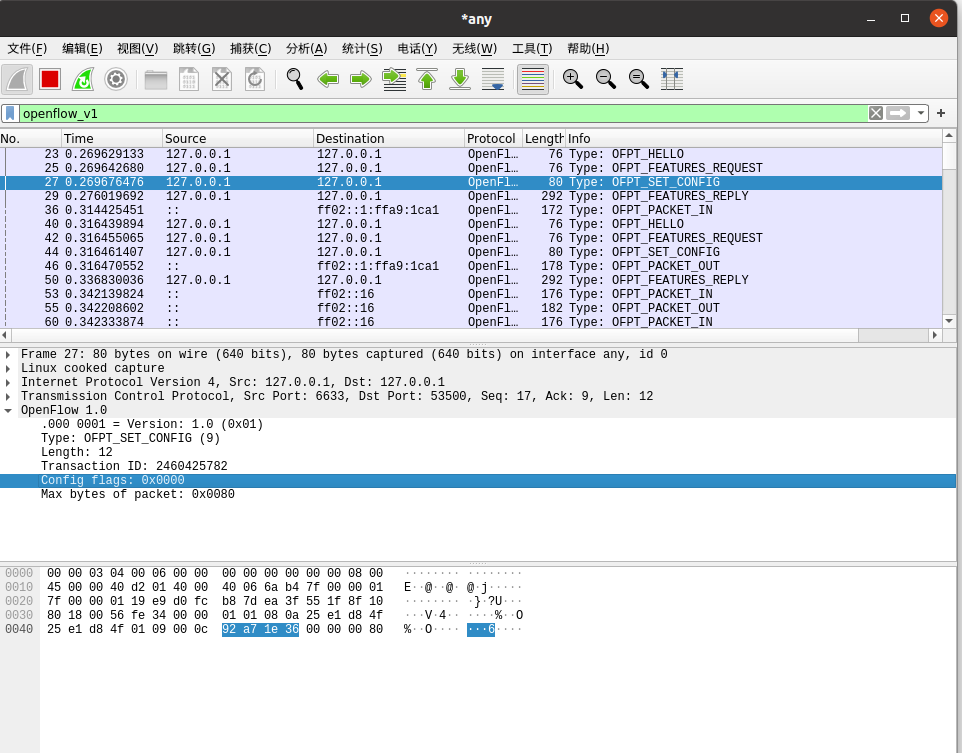Find a packet with magnifier icon
962x753 pixels.
[x=295, y=79]
